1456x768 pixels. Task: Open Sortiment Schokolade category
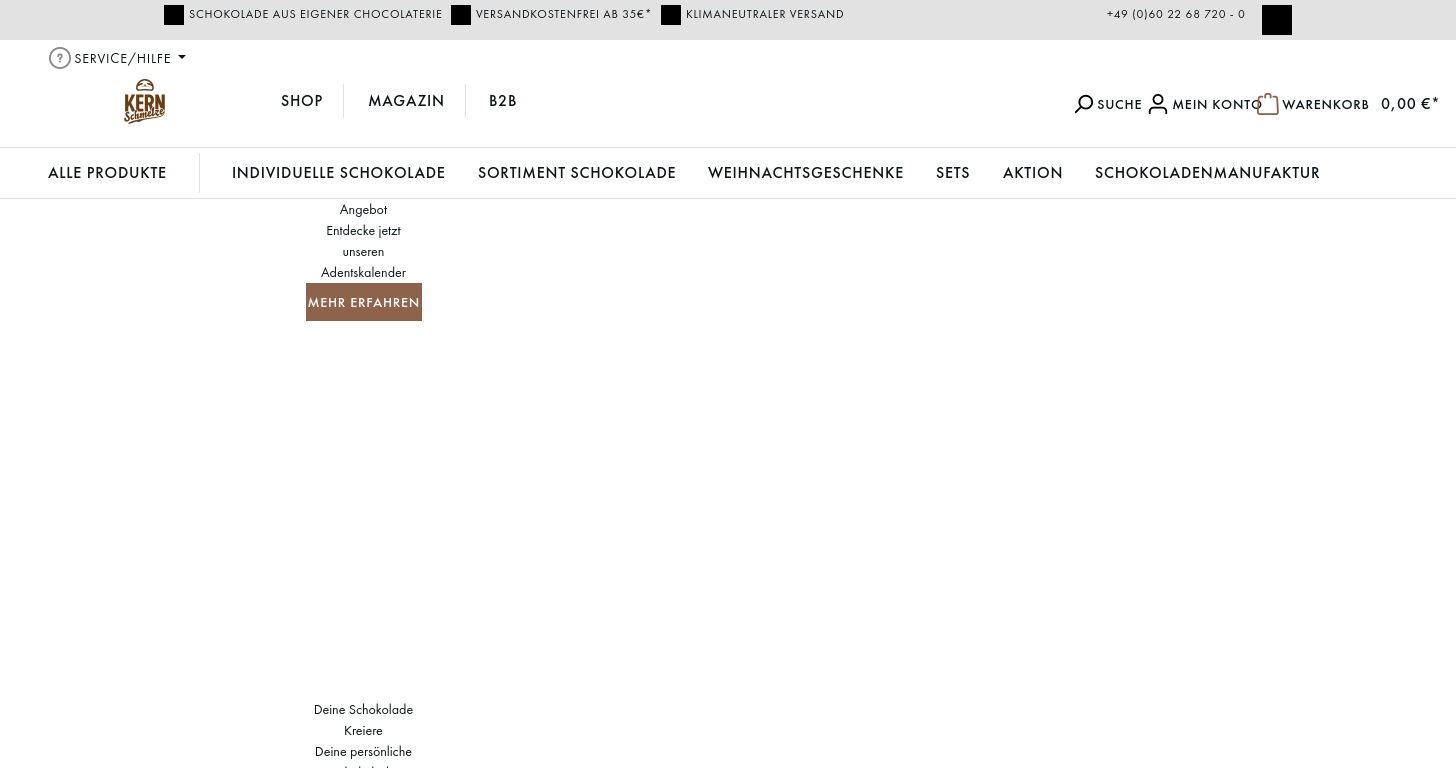coord(576,173)
